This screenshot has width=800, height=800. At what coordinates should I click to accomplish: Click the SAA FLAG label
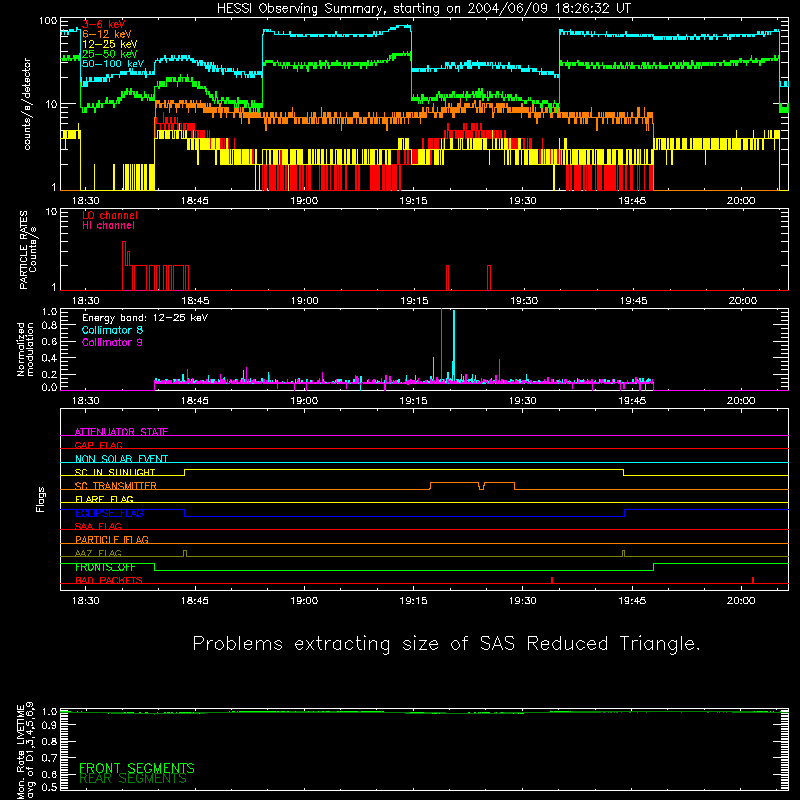coord(98,526)
